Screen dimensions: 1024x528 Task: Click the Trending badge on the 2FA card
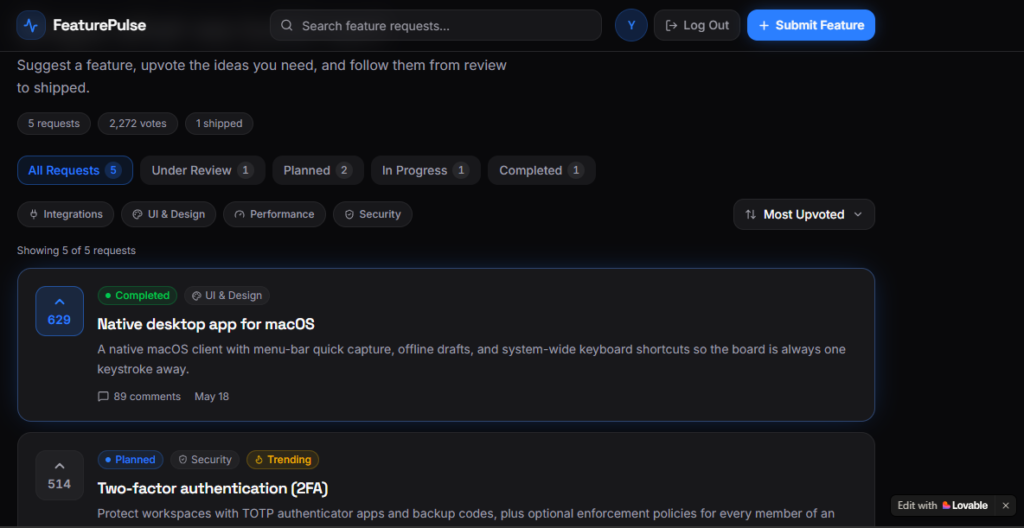tap(283, 459)
